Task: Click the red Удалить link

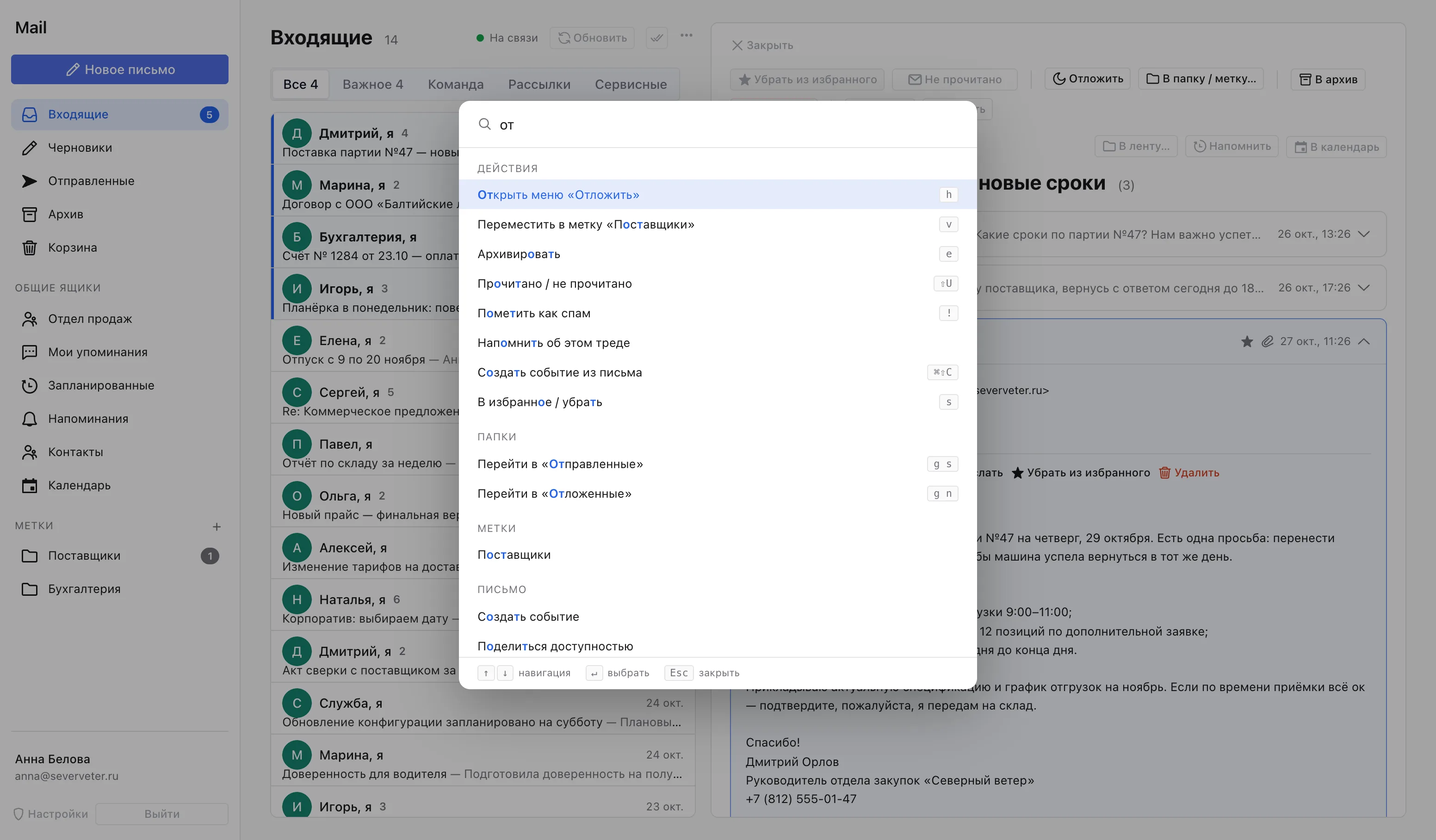Action: (x=1189, y=472)
